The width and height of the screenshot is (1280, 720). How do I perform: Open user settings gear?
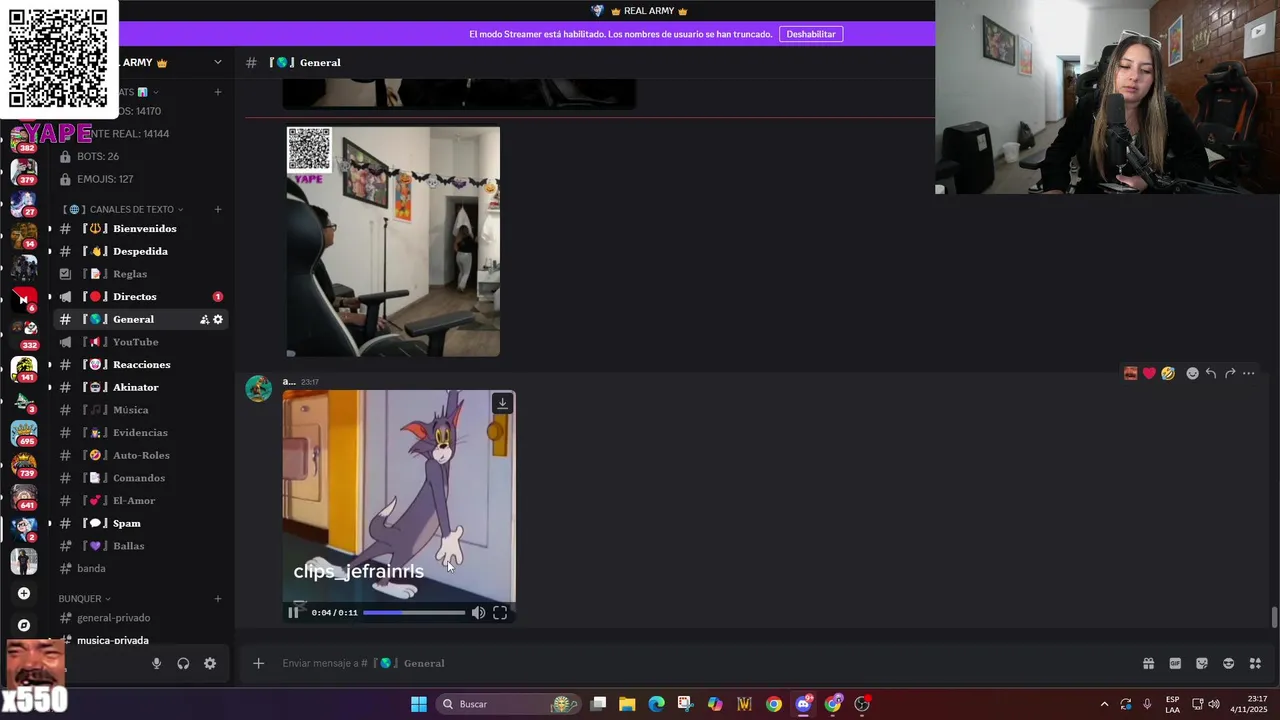[210, 663]
